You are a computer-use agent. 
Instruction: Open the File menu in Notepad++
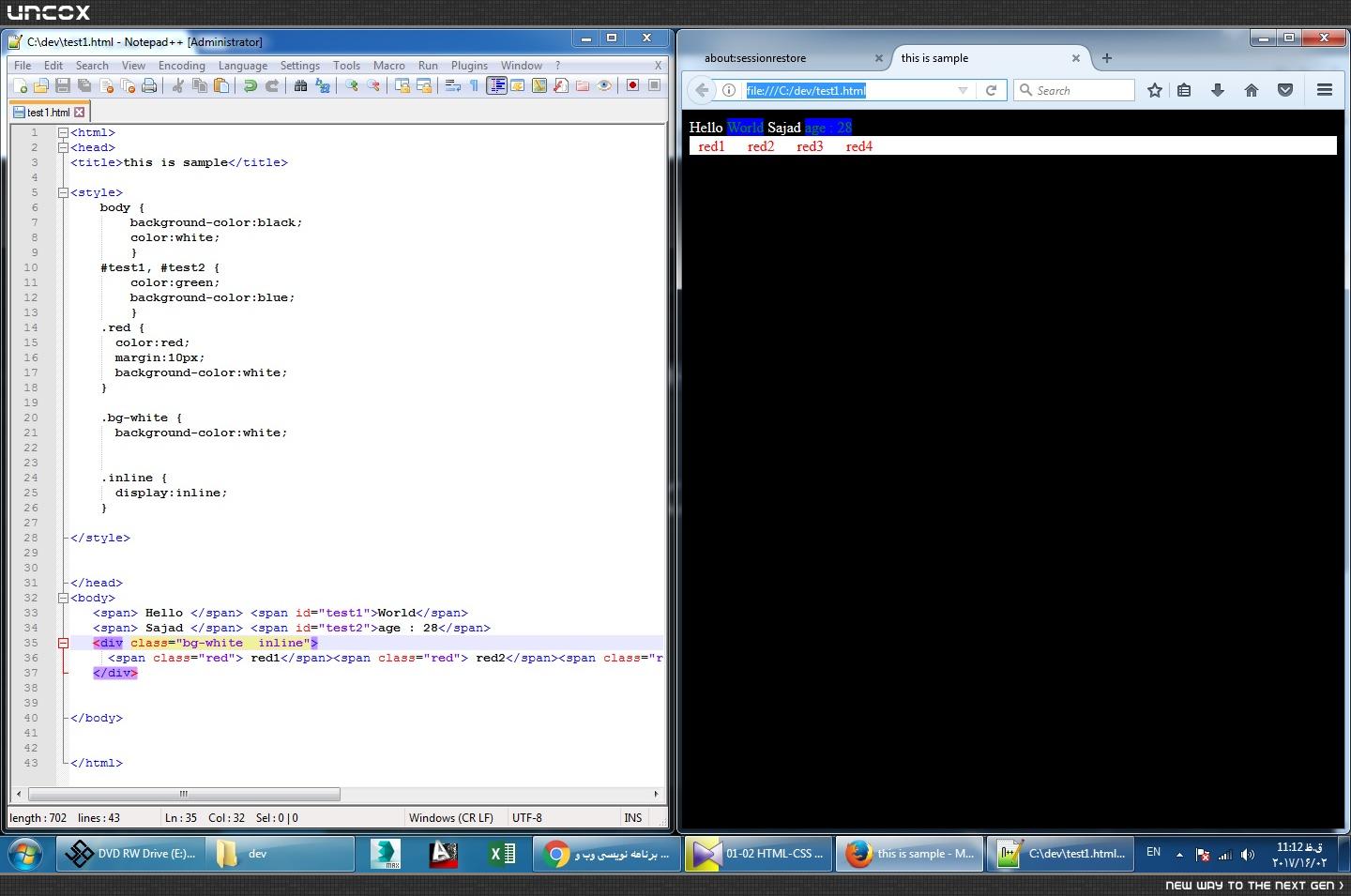click(23, 66)
